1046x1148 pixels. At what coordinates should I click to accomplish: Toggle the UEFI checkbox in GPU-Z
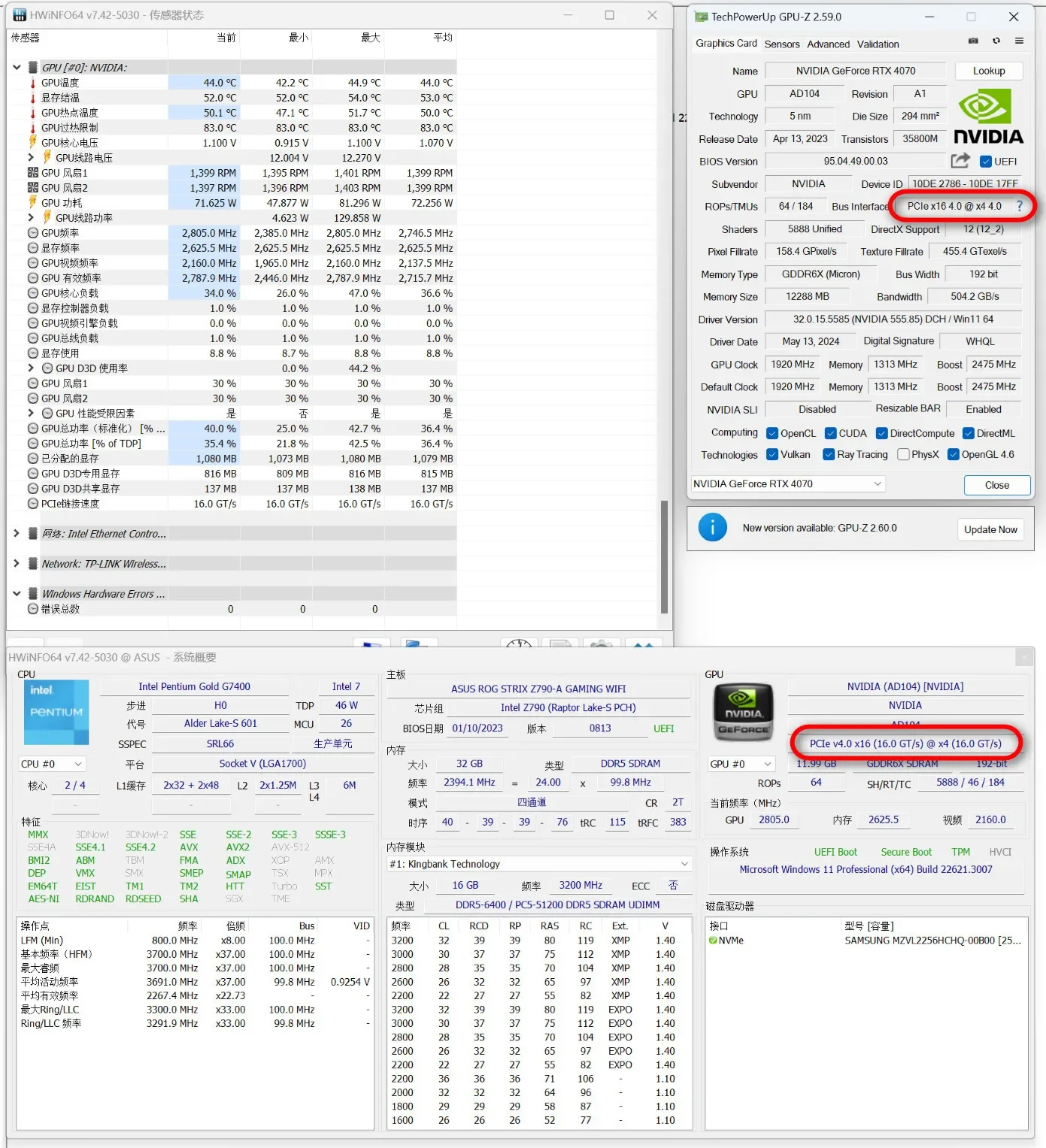(x=986, y=162)
